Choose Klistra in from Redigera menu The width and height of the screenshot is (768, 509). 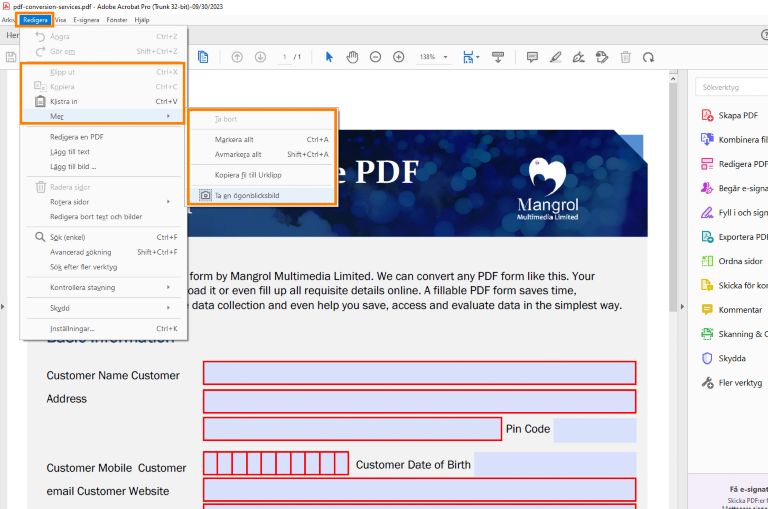(103, 101)
